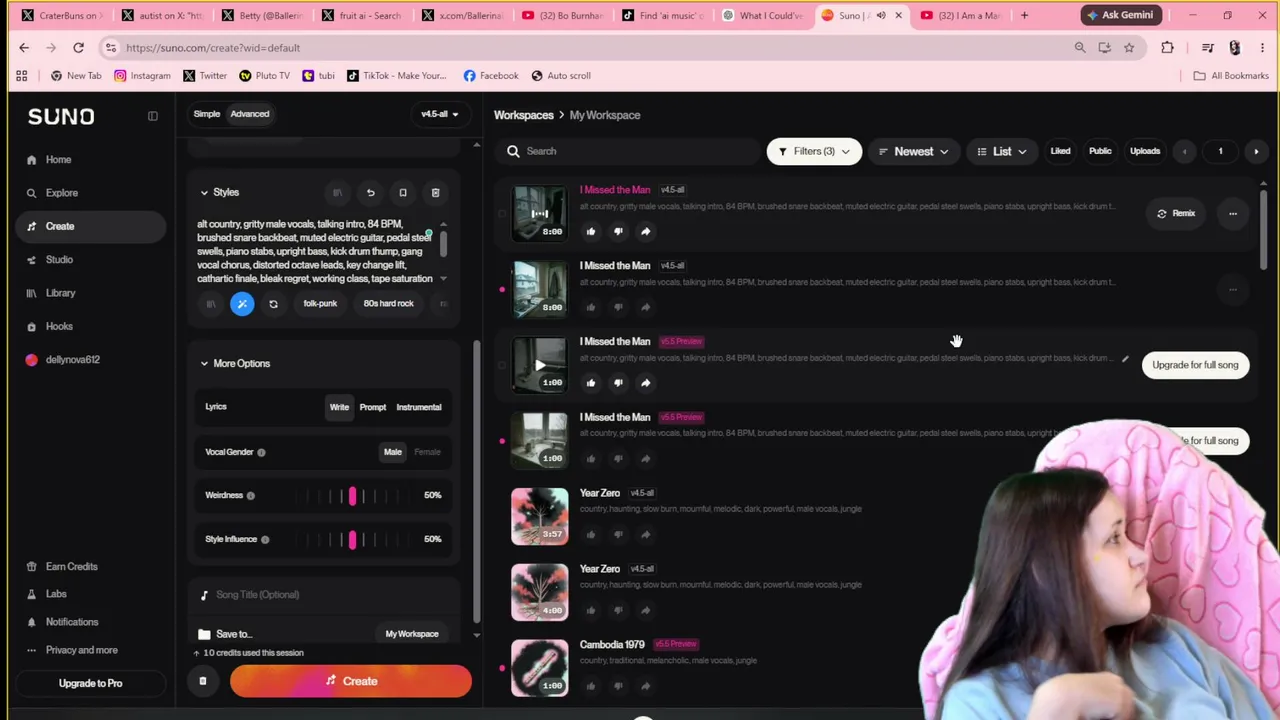Screen dimensions: 1280x720
Task: Open Earn Credits in sidebar
Action: 71,566
